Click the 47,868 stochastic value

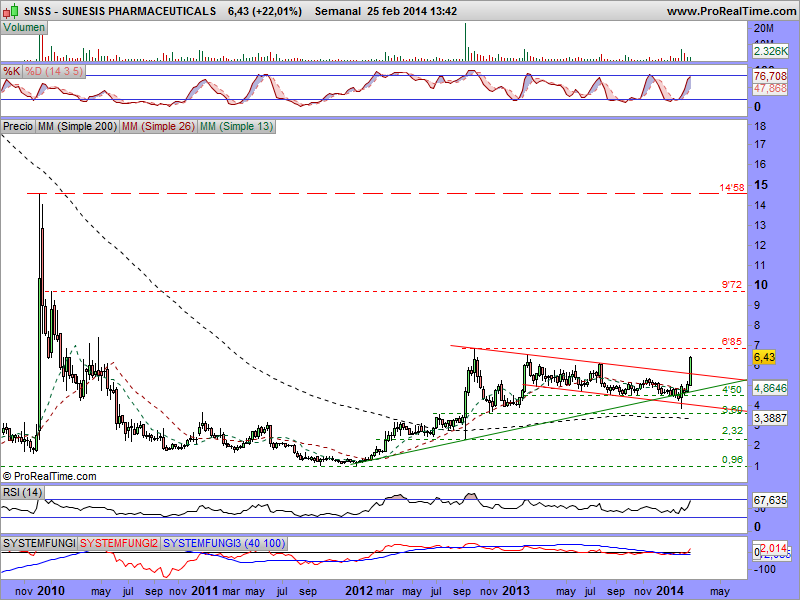770,88
